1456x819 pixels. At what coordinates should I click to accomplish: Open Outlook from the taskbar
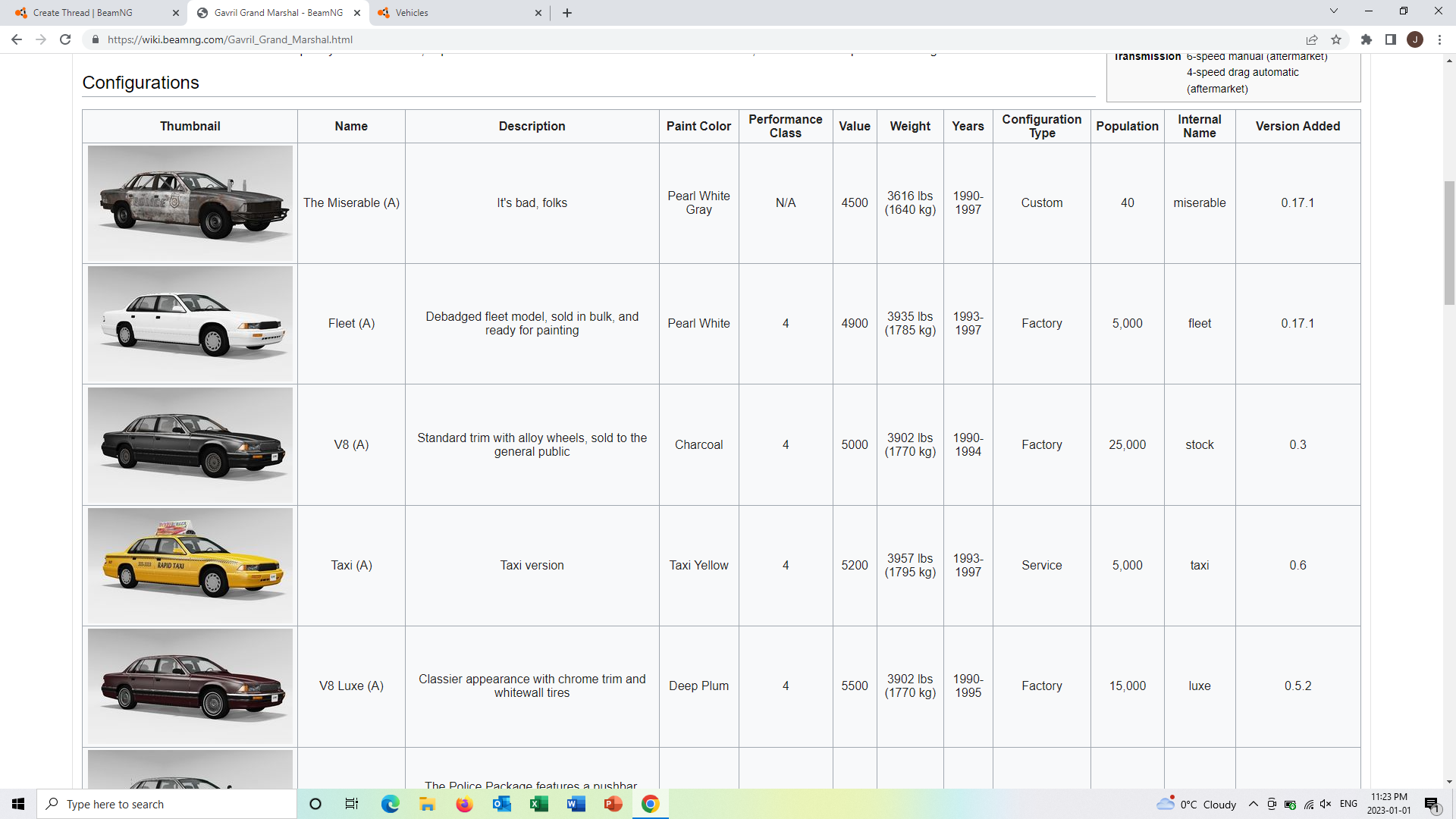(x=501, y=804)
